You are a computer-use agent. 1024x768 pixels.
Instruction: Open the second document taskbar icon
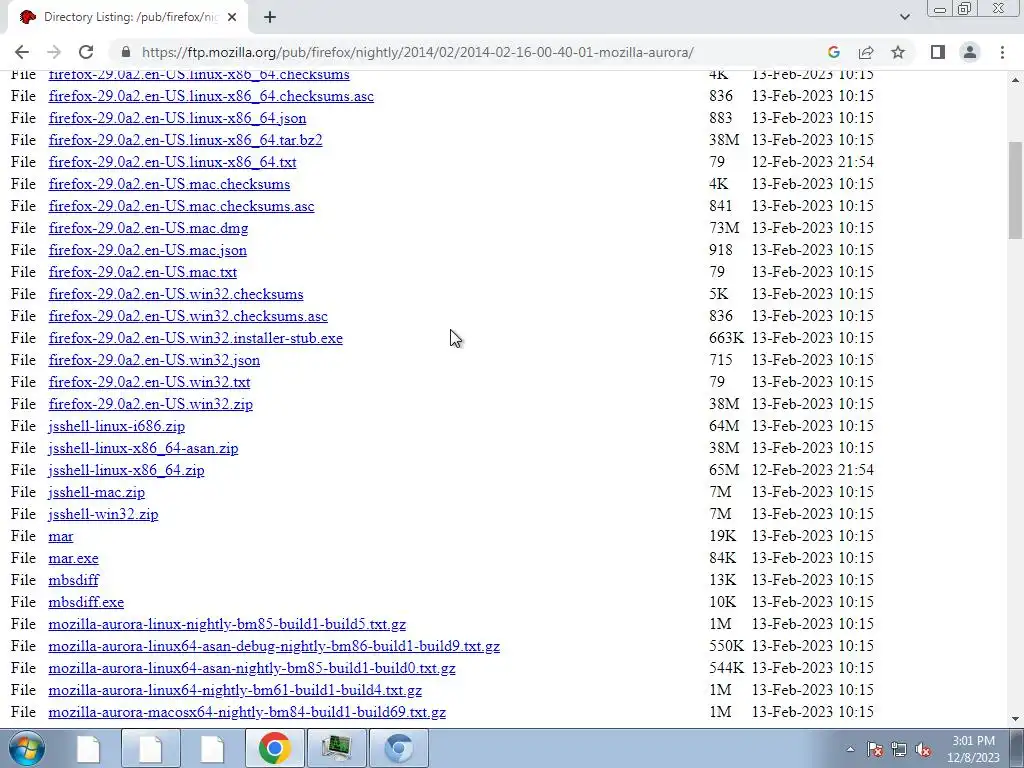click(151, 748)
